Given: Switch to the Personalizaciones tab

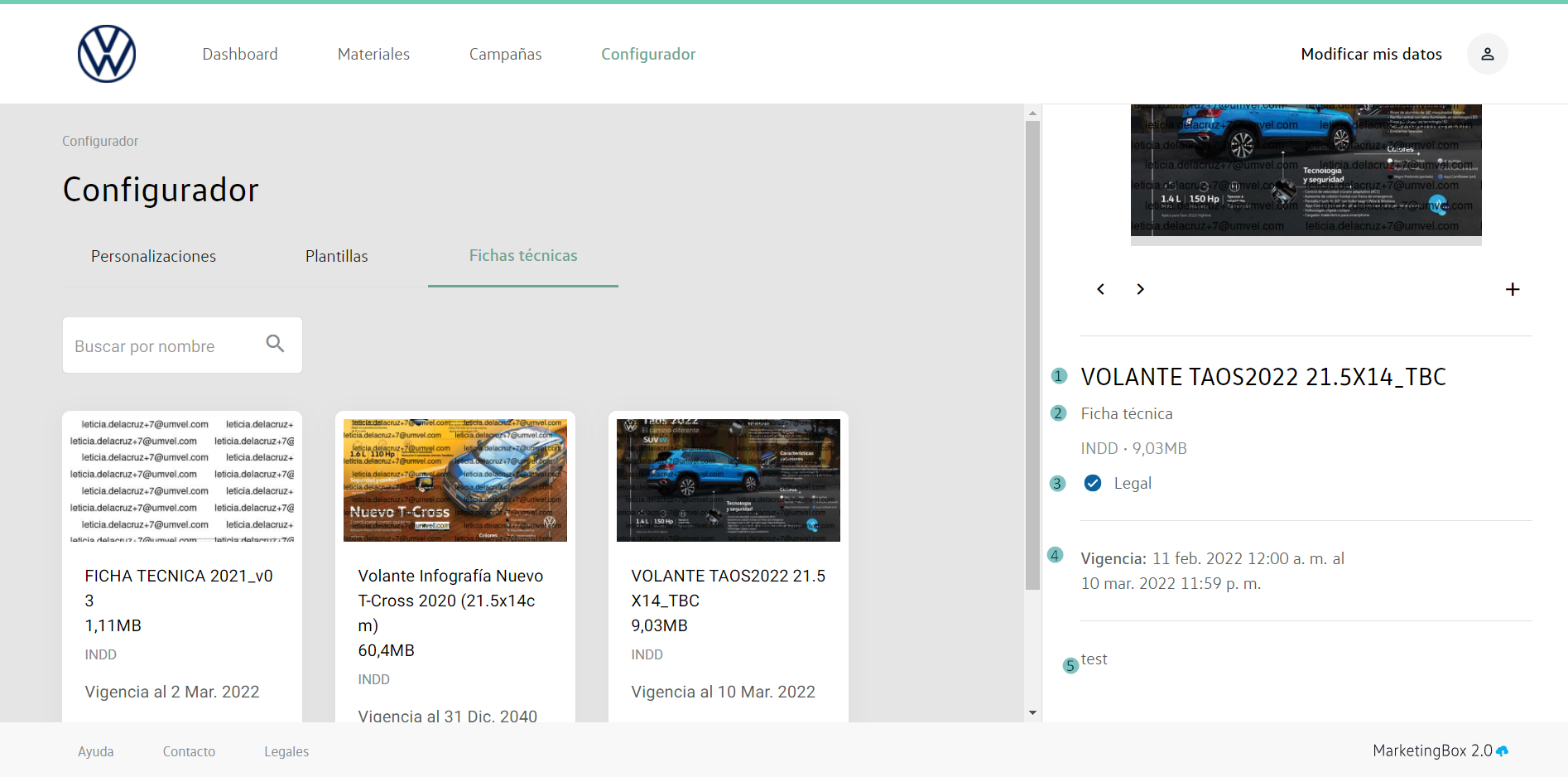Looking at the screenshot, I should click(153, 257).
